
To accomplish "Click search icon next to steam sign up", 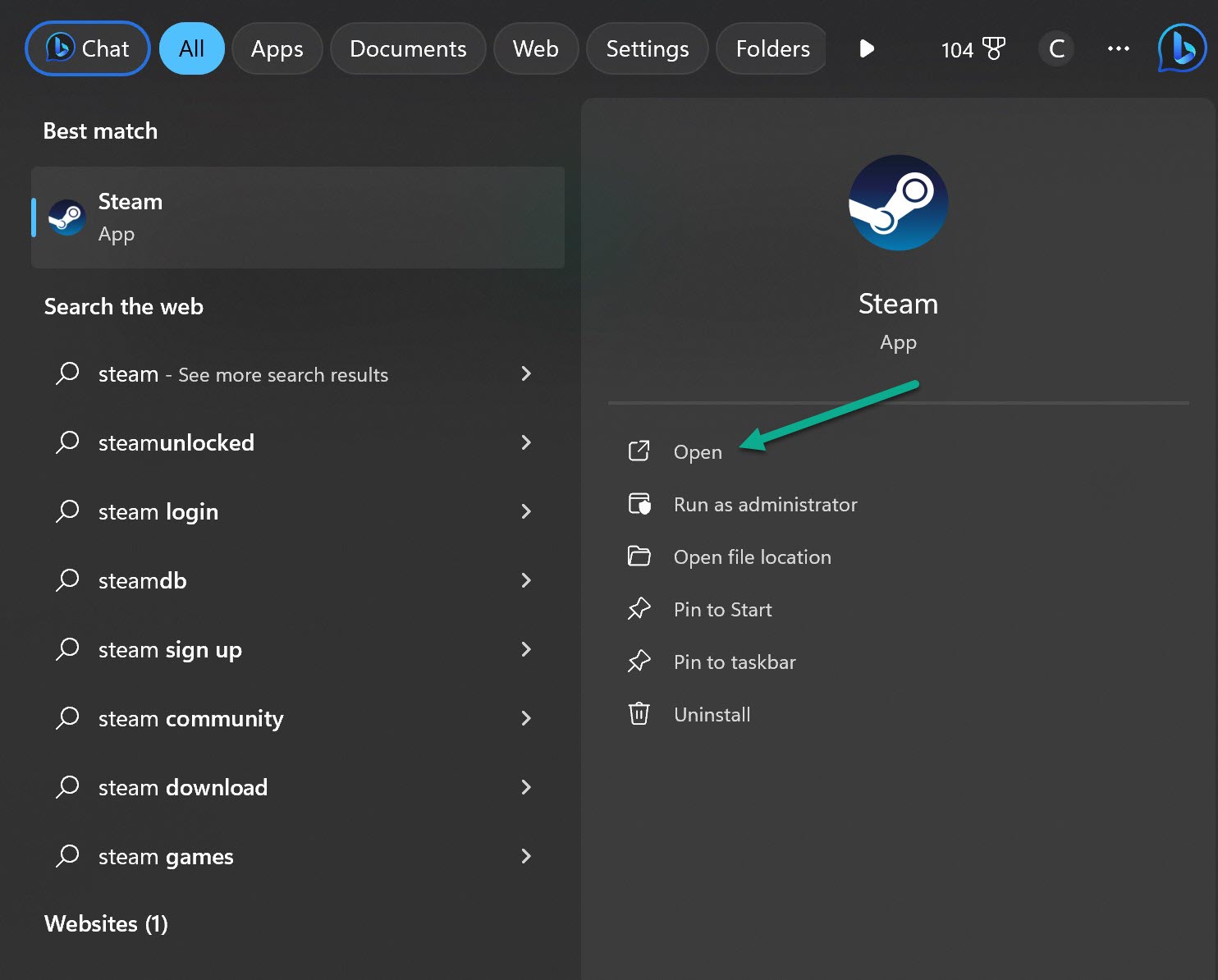I will point(67,649).
